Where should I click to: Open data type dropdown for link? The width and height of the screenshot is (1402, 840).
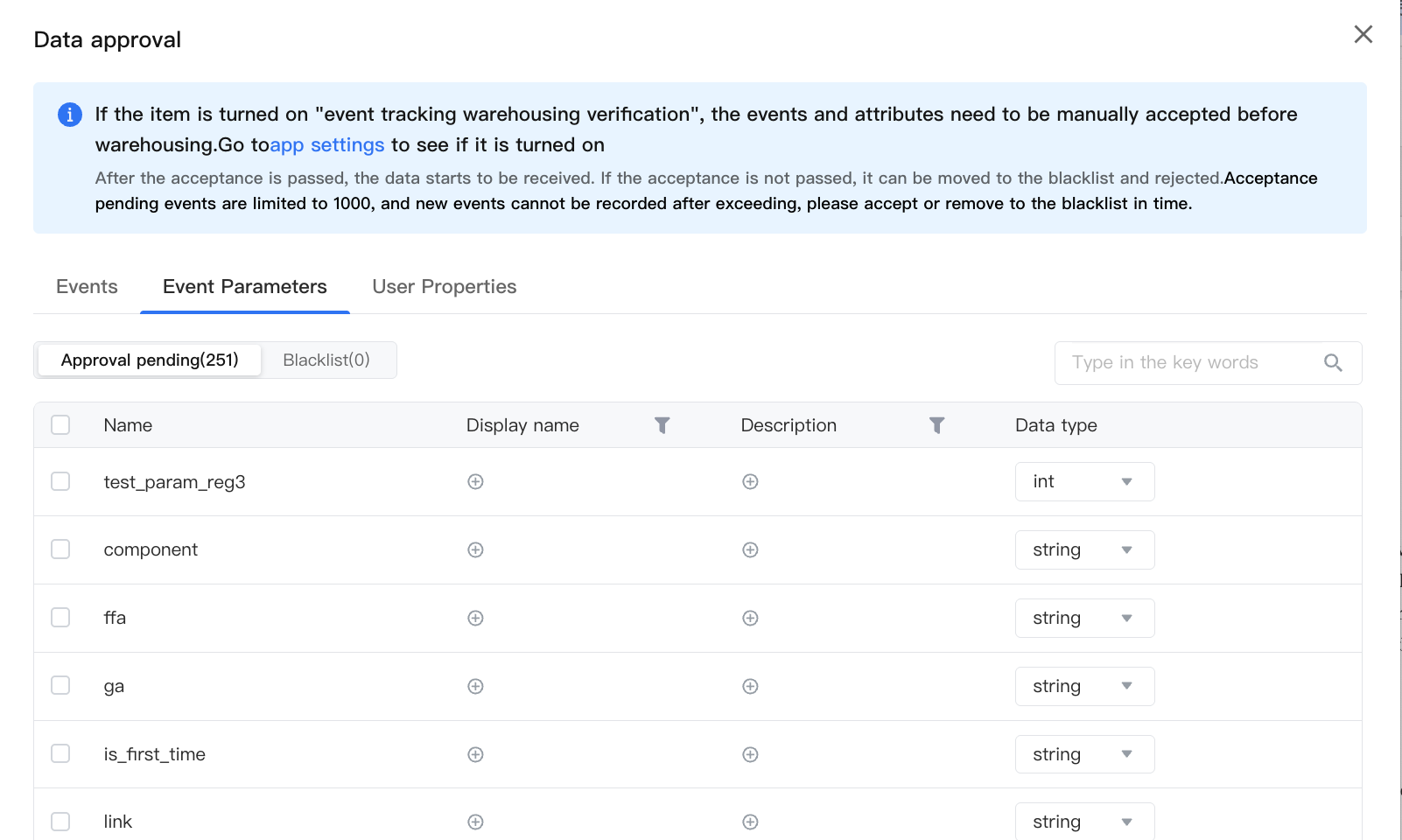coord(1084,822)
